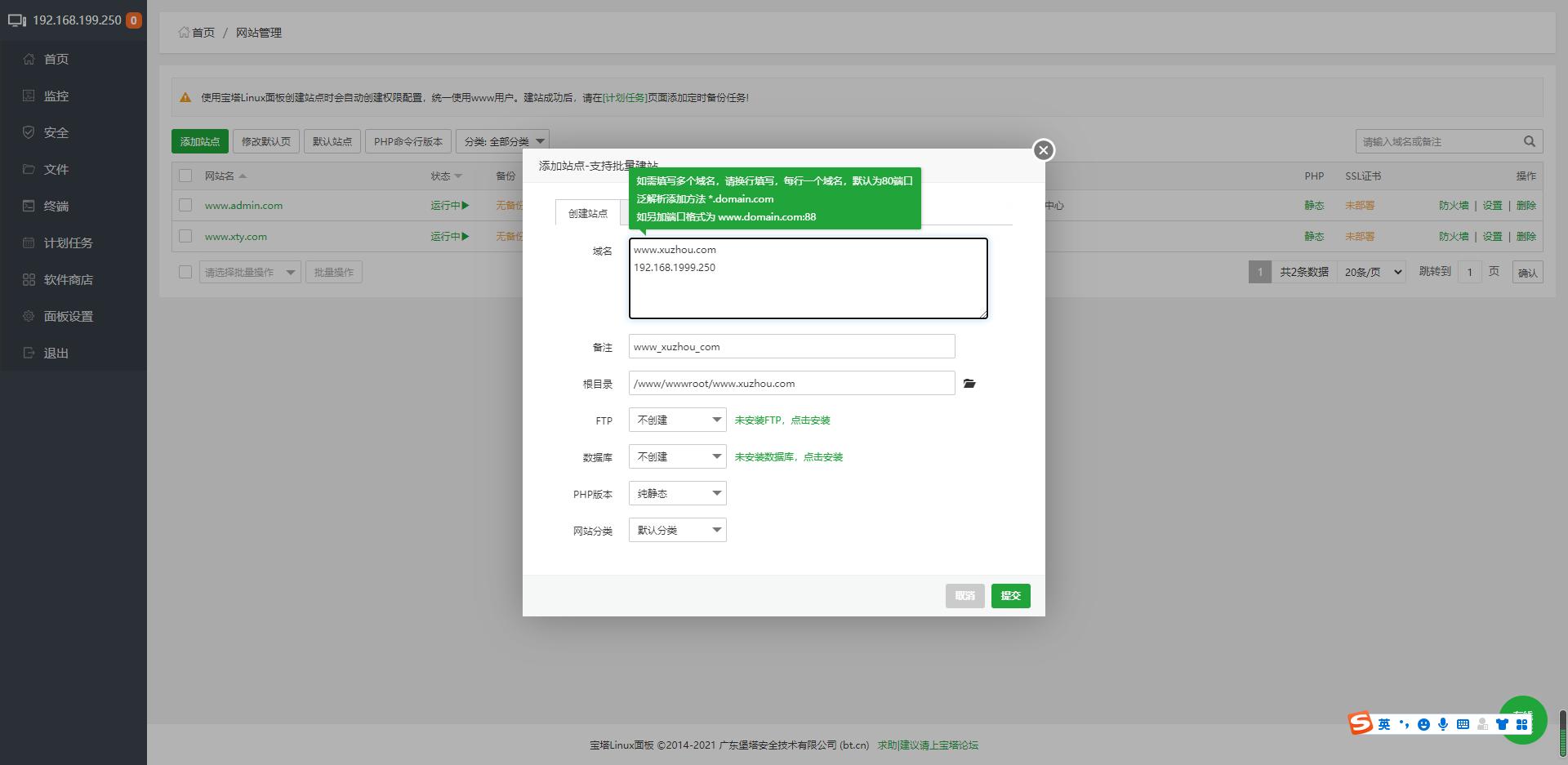
Task: Click the 修改默认页 button
Action: [x=266, y=141]
